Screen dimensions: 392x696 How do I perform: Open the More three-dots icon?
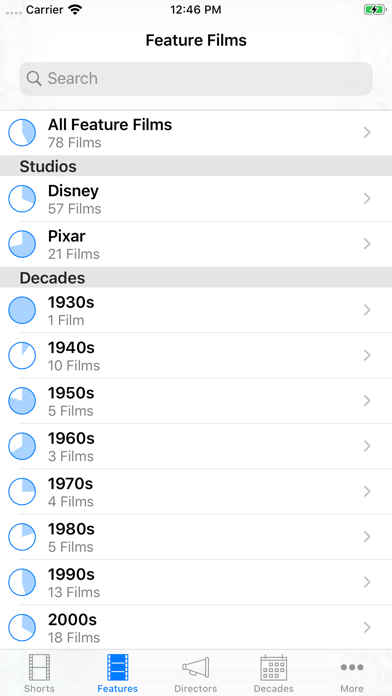click(x=352, y=667)
